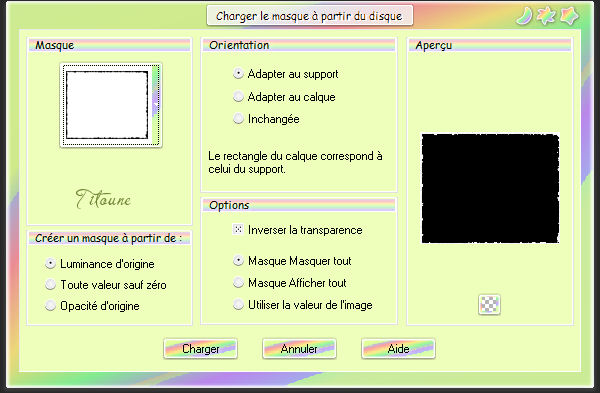Select Luminance d'origine radio button
The image size is (600, 393).
point(51,263)
